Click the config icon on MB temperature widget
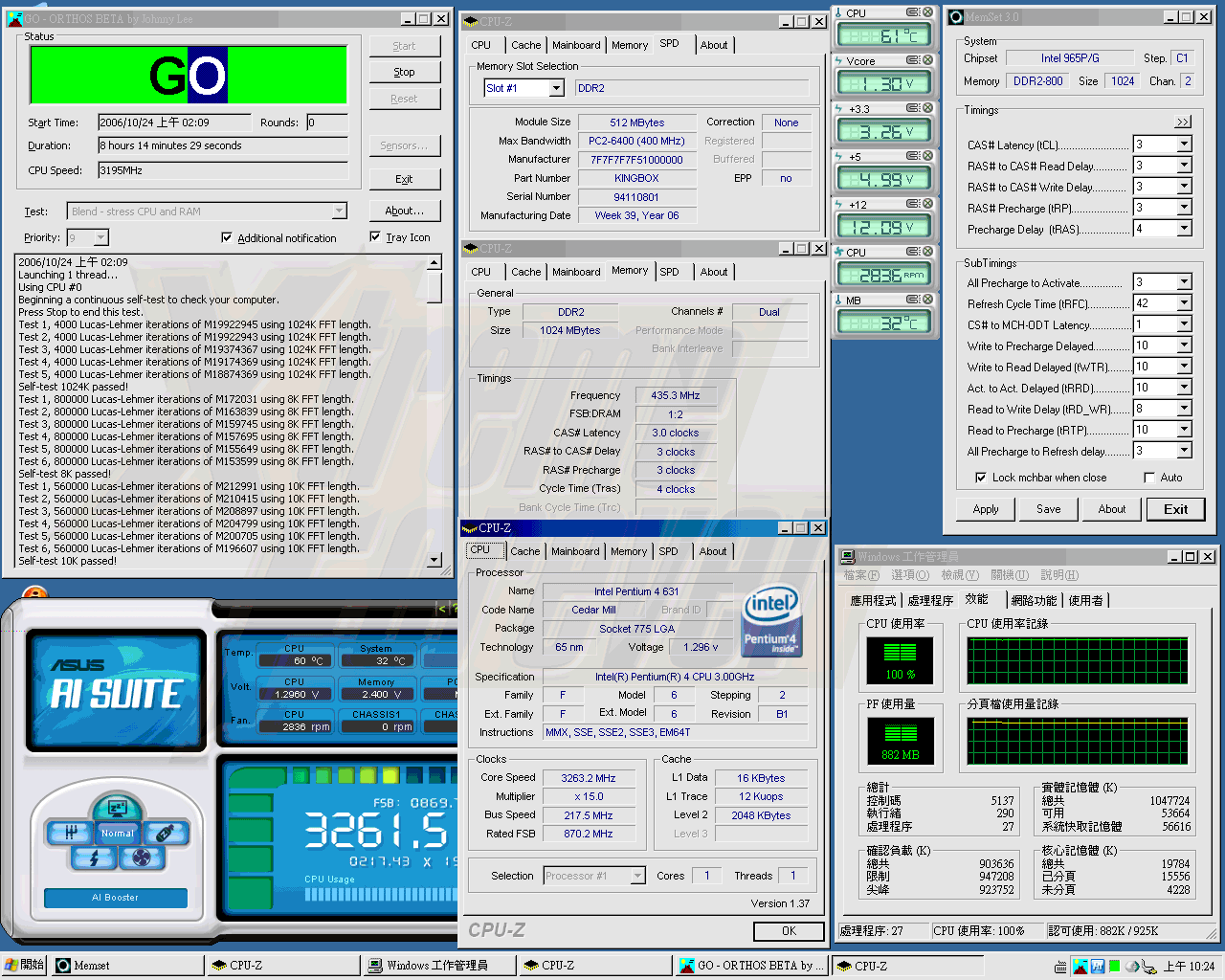The height and width of the screenshot is (980, 1225). point(913,300)
